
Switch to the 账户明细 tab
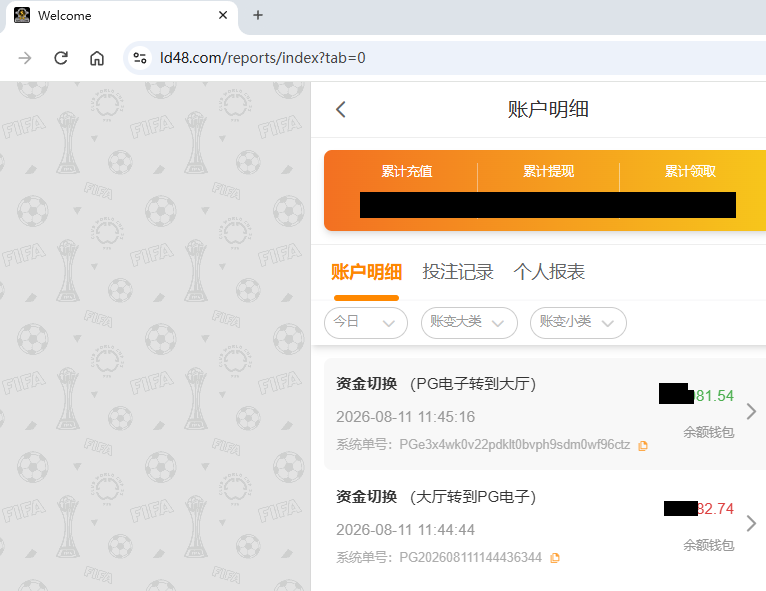click(366, 272)
